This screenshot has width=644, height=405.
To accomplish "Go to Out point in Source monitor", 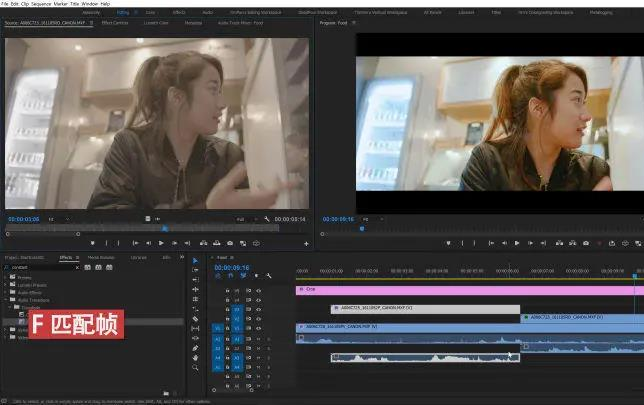I will point(187,243).
